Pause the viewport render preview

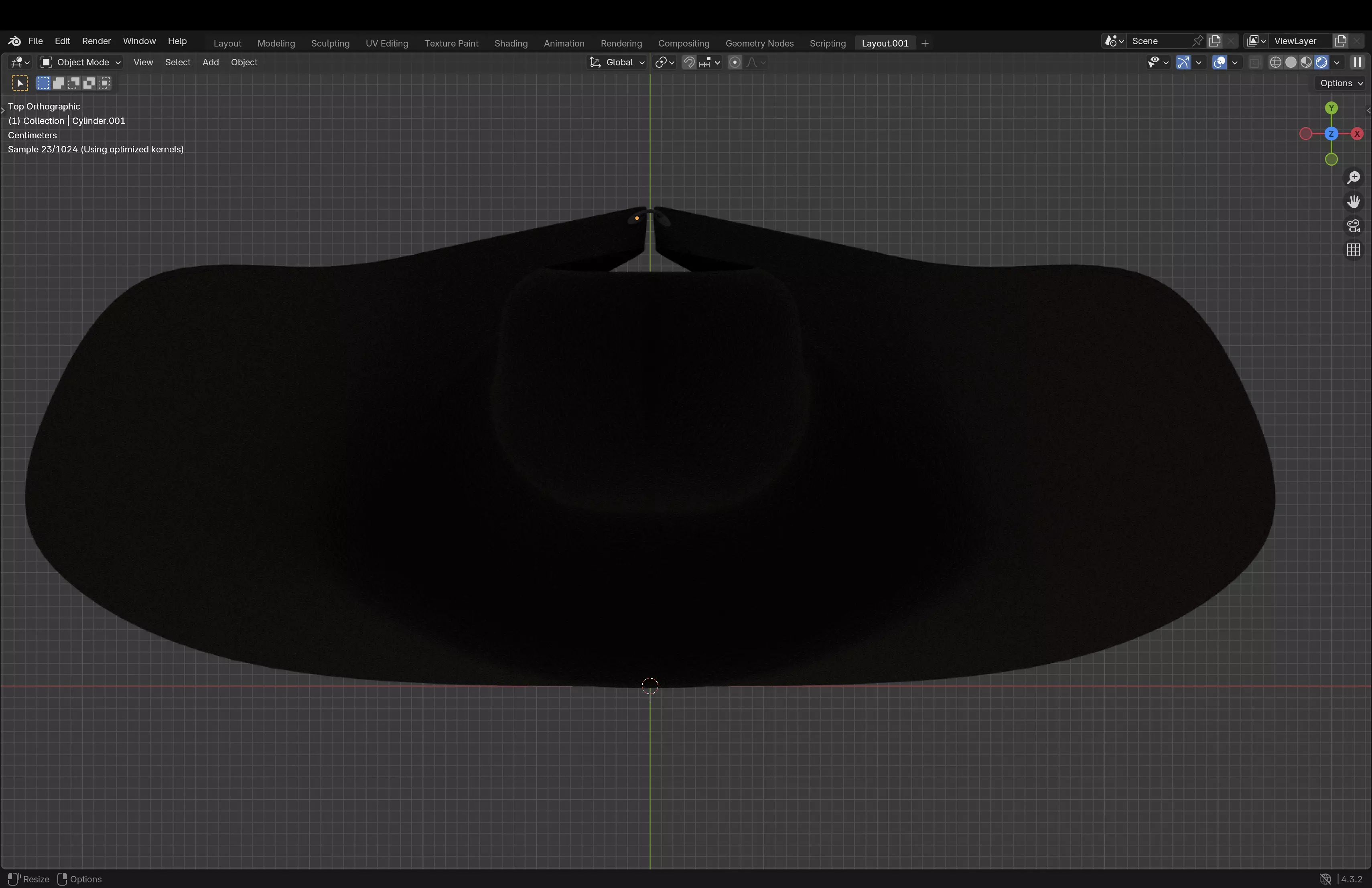tap(1358, 62)
